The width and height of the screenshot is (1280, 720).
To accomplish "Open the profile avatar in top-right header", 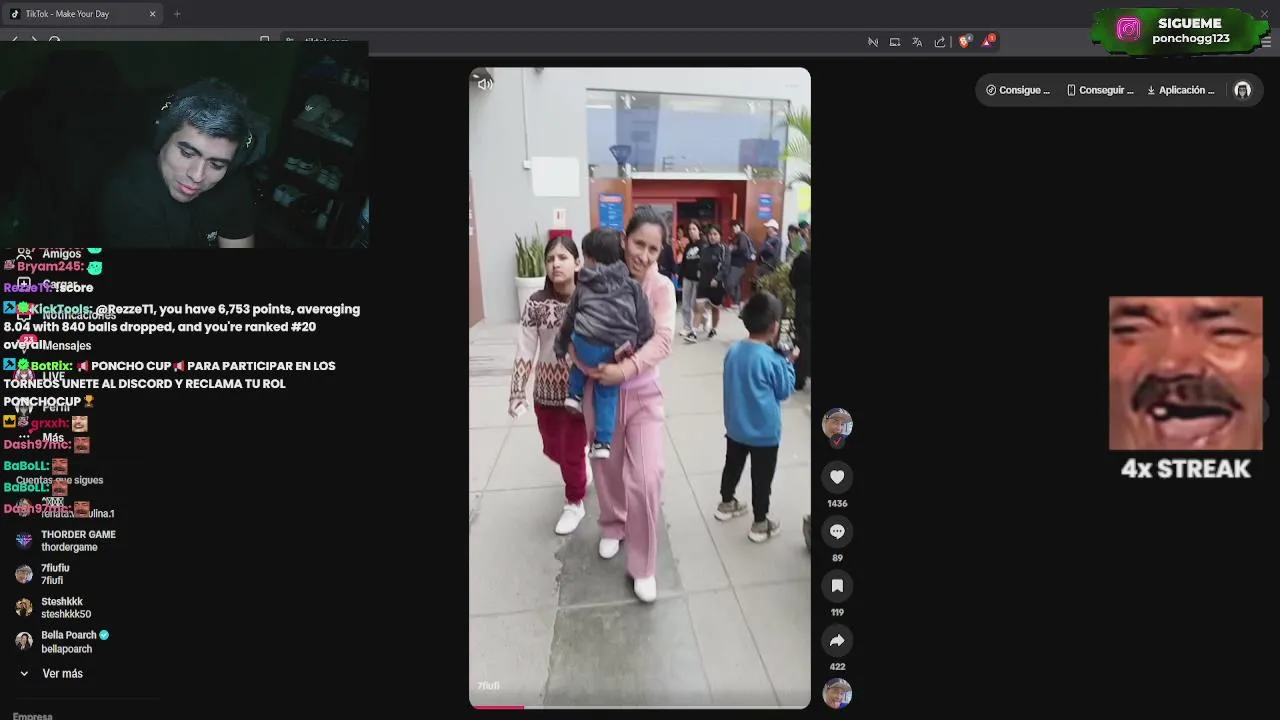I will [x=1242, y=90].
